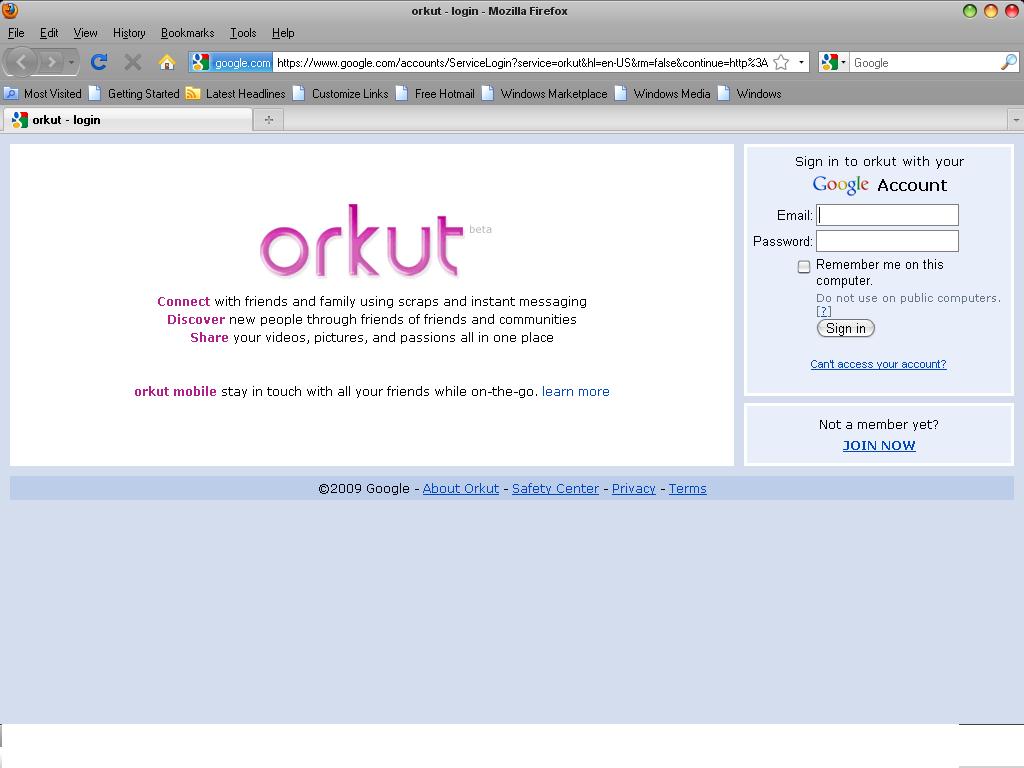This screenshot has width=1024, height=768.
Task: Open Can't access your account link
Action: (878, 364)
